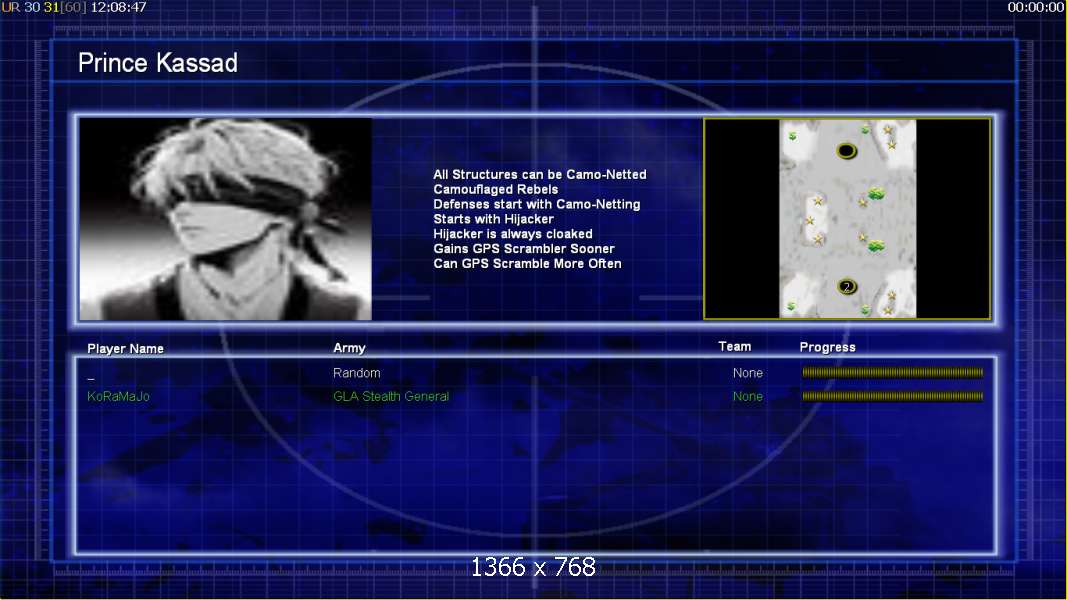The width and height of the screenshot is (1067, 600).
Task: Click 'All Structures can be Camo-Netted' line
Action: coord(540,174)
